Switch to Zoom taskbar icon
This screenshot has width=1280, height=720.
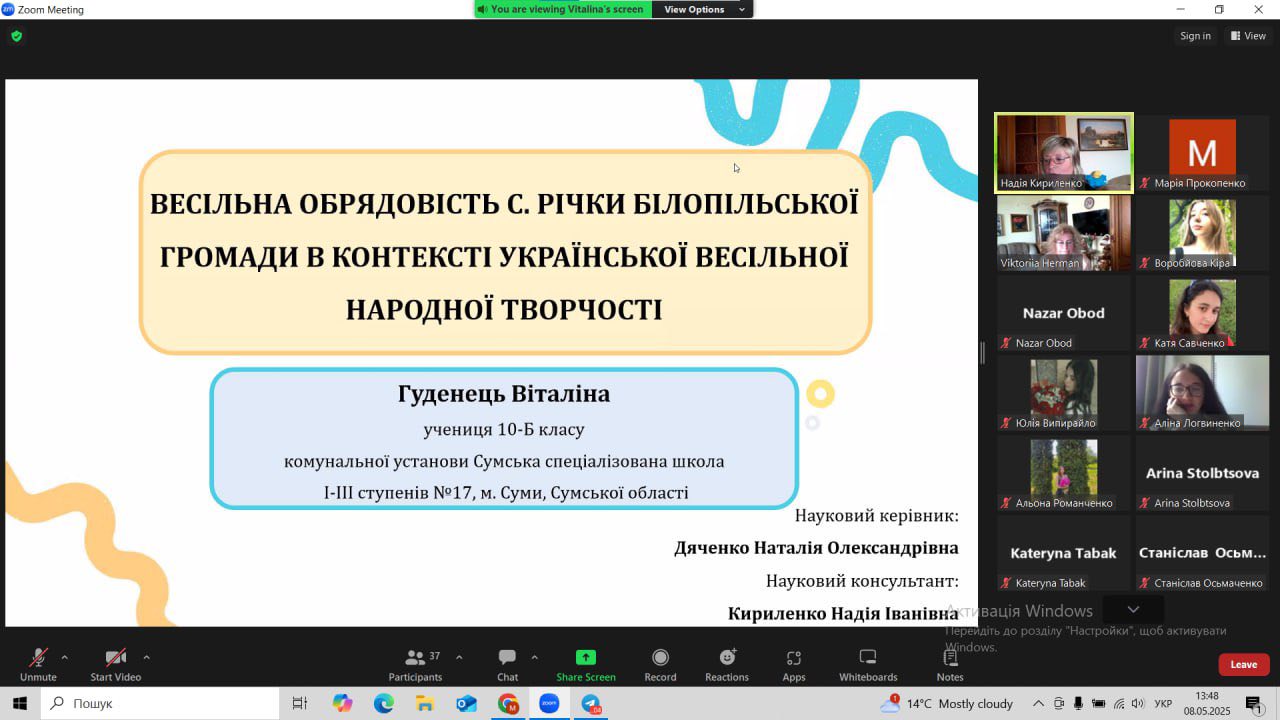[x=549, y=704]
